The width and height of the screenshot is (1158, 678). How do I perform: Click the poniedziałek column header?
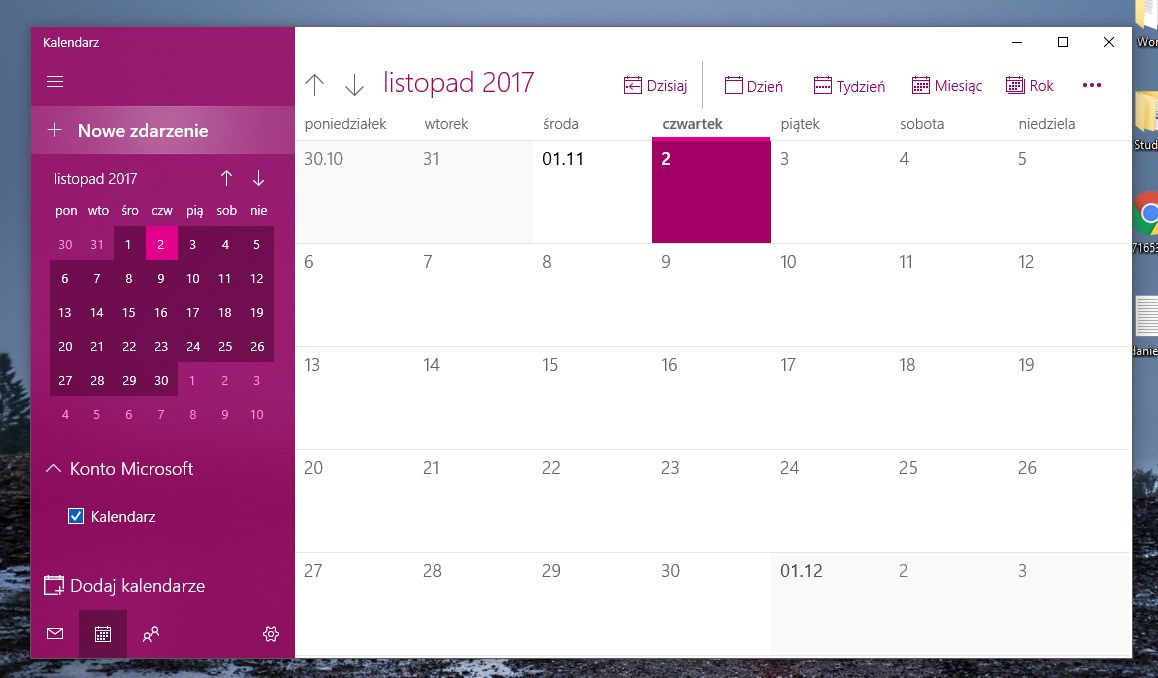click(x=345, y=124)
